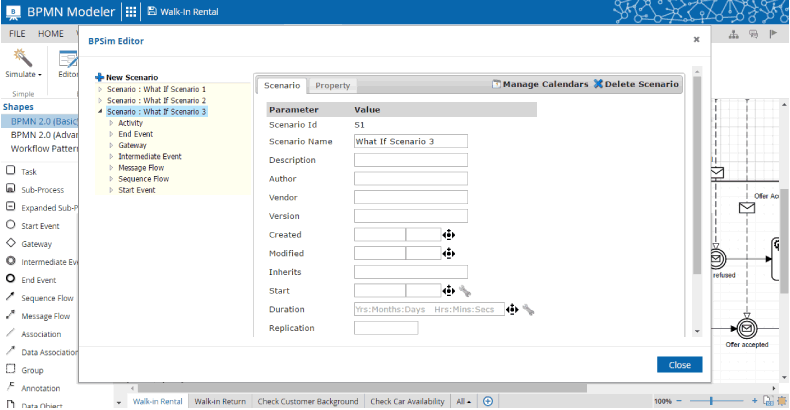The height and width of the screenshot is (410, 790).
Task: Open the FILE menu
Action: tap(16, 33)
